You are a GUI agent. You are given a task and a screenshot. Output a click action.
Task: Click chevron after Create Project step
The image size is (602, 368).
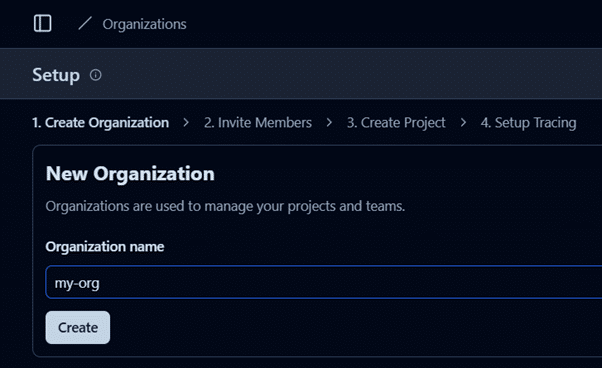point(463,123)
